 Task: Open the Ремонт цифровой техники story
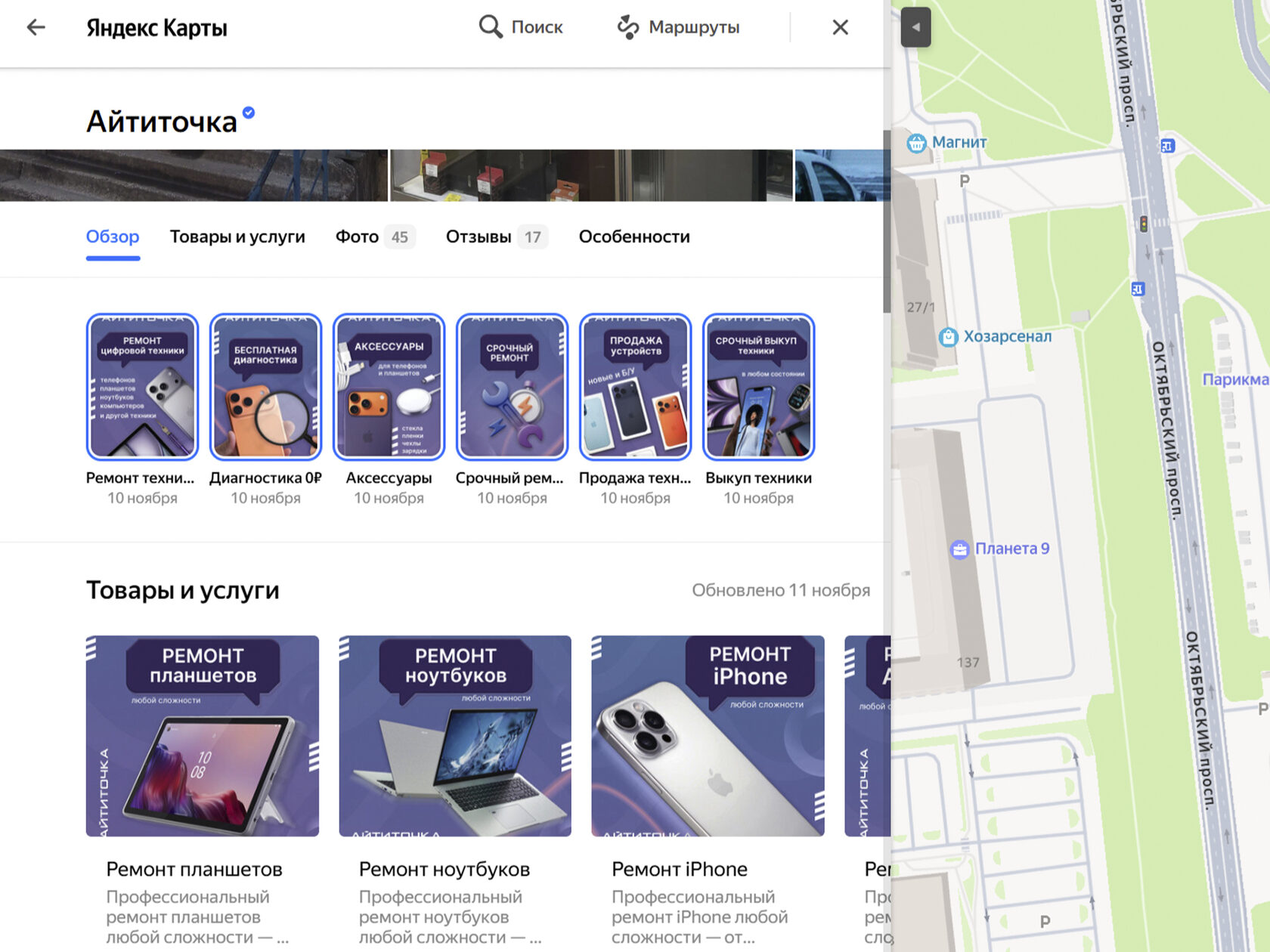pos(142,387)
